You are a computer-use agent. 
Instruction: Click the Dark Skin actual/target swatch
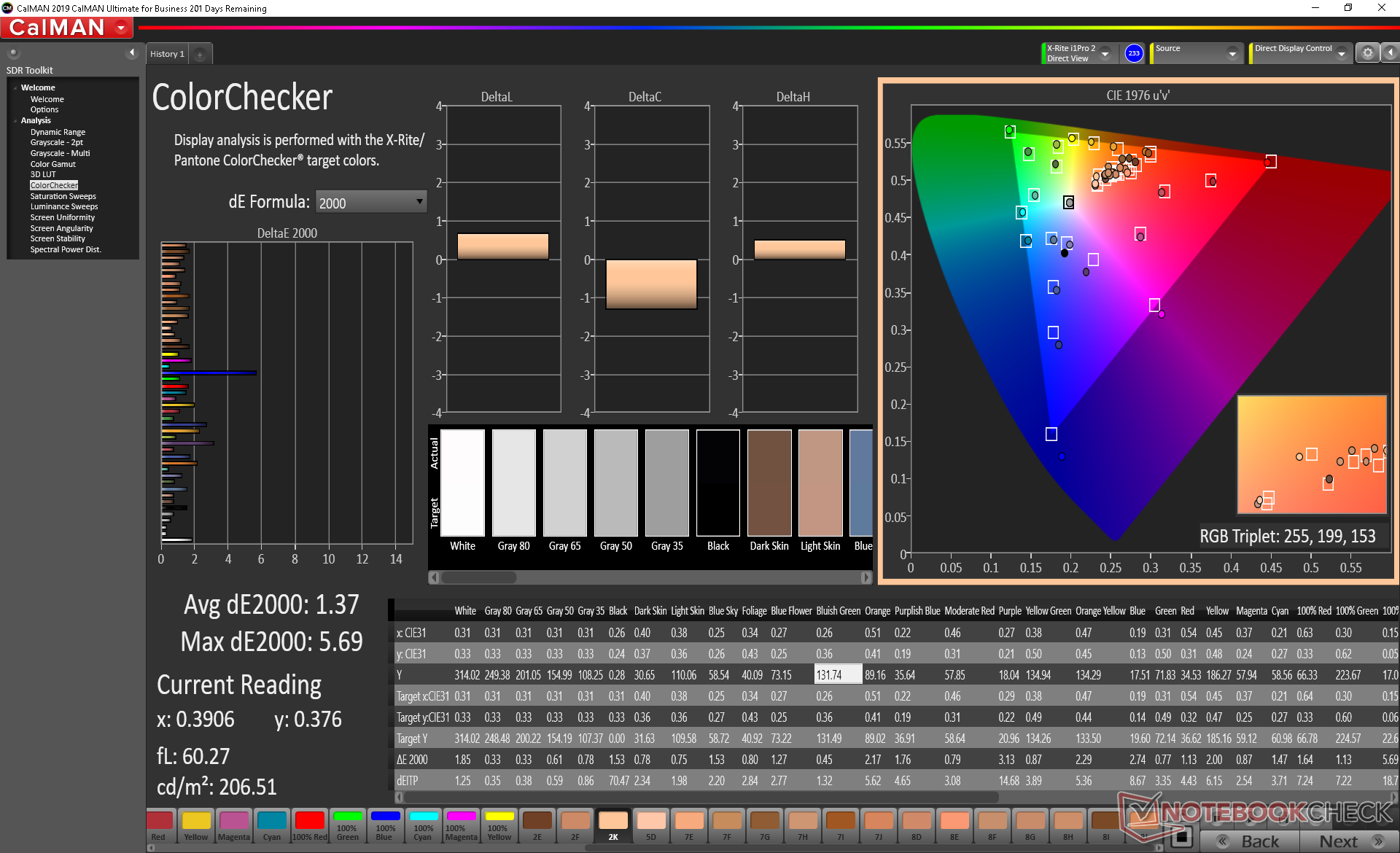tap(769, 483)
